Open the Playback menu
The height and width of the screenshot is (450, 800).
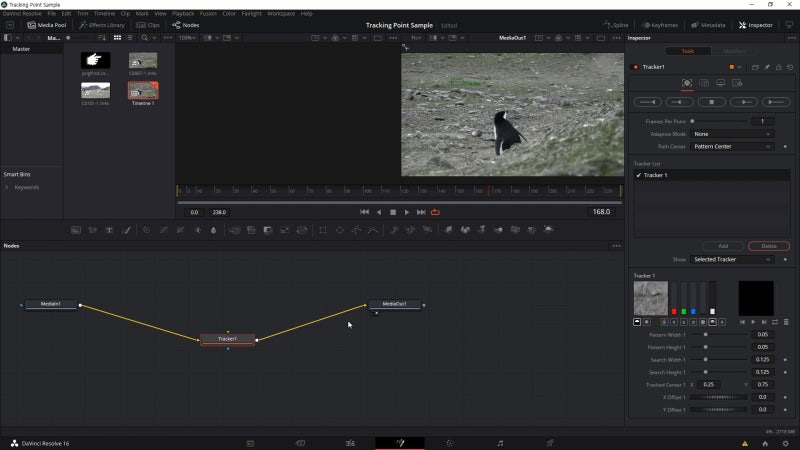point(183,14)
